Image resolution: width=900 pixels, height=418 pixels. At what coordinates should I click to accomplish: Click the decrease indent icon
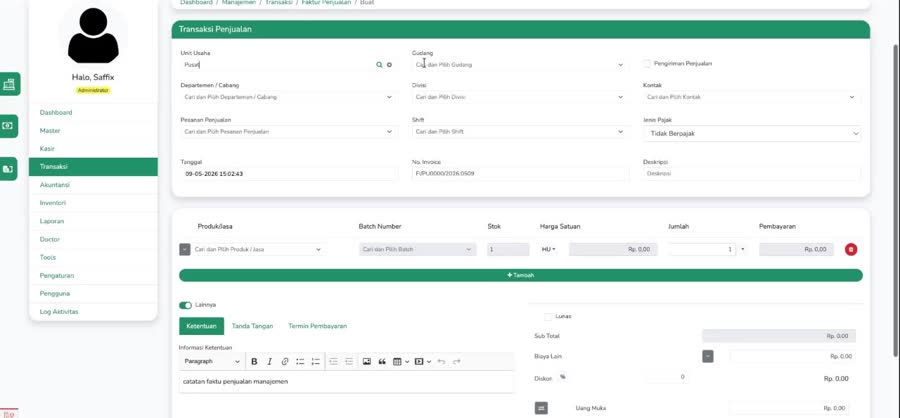click(x=333, y=362)
